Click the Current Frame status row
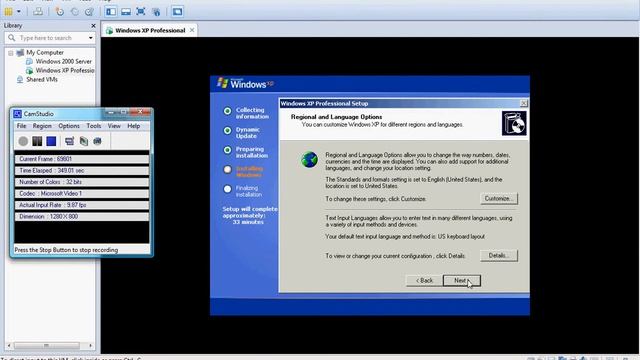The width and height of the screenshot is (640, 360). (82, 159)
